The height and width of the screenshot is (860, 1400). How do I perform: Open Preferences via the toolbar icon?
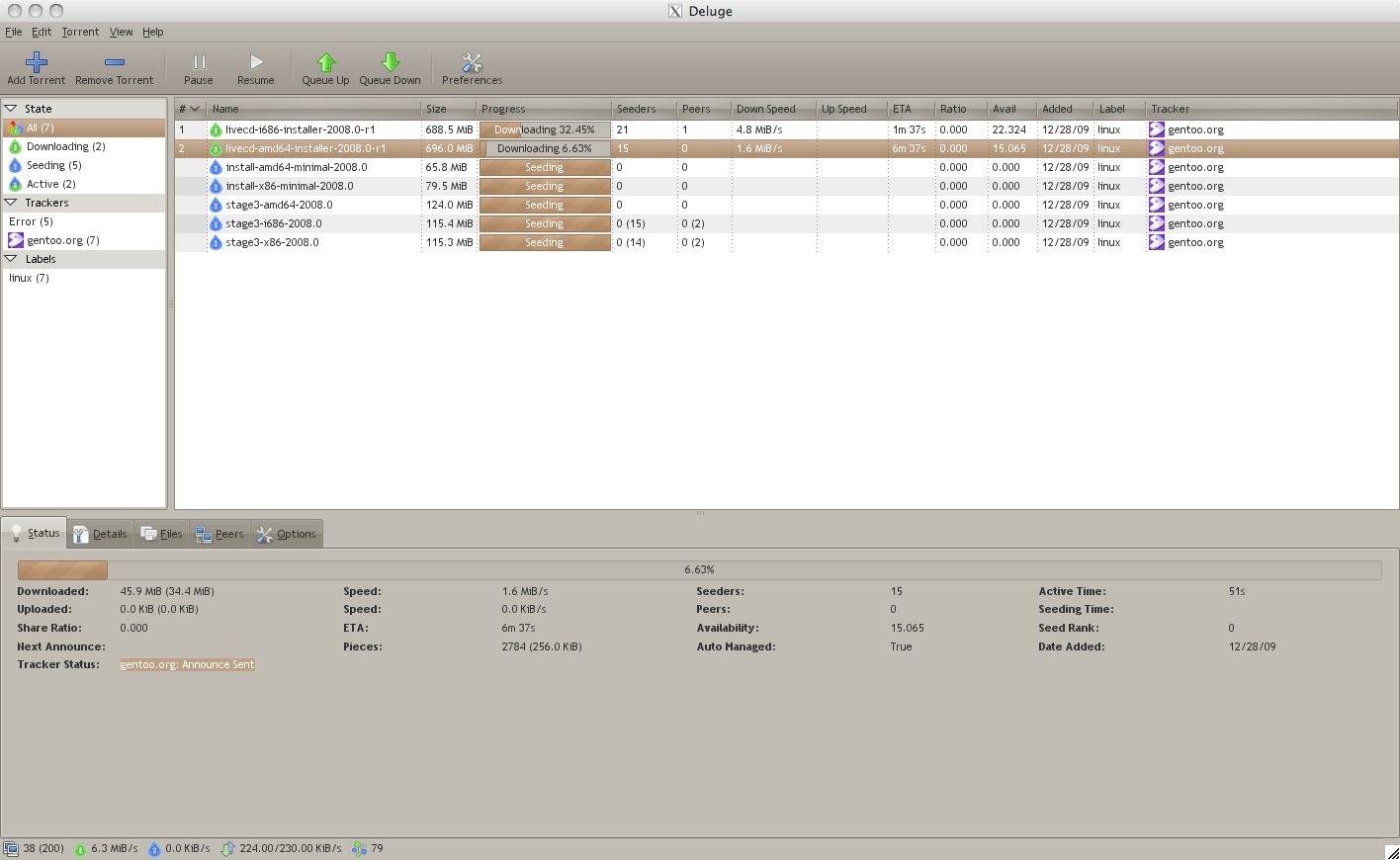pyautogui.click(x=472, y=60)
